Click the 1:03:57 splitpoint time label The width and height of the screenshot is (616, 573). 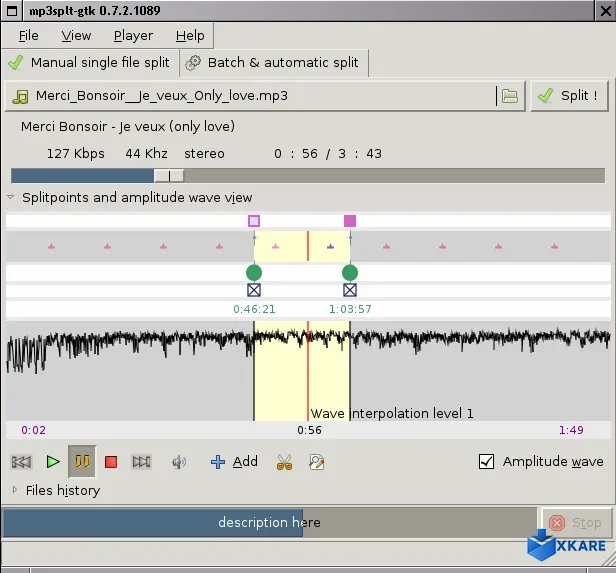(x=350, y=309)
